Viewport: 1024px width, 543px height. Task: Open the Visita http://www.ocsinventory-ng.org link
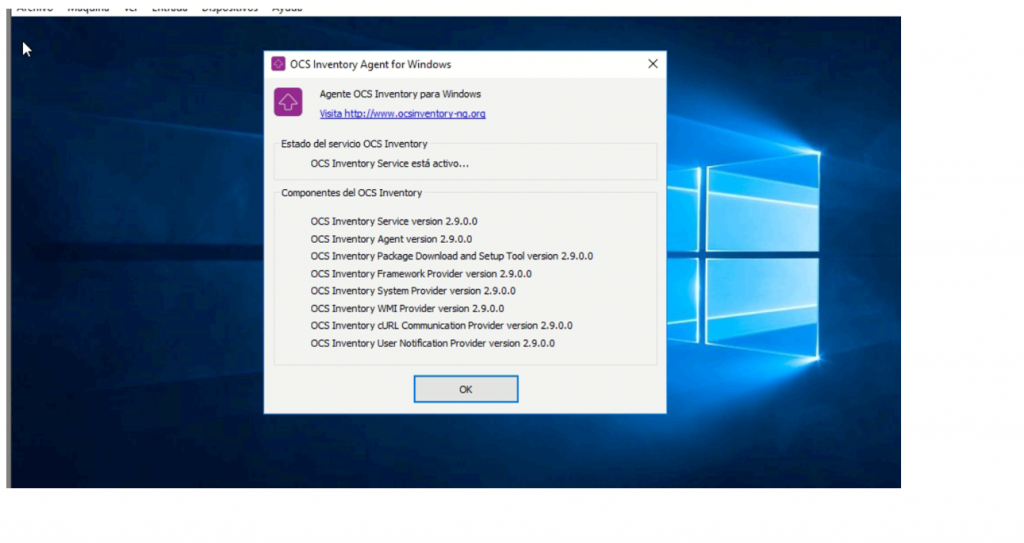point(402,114)
